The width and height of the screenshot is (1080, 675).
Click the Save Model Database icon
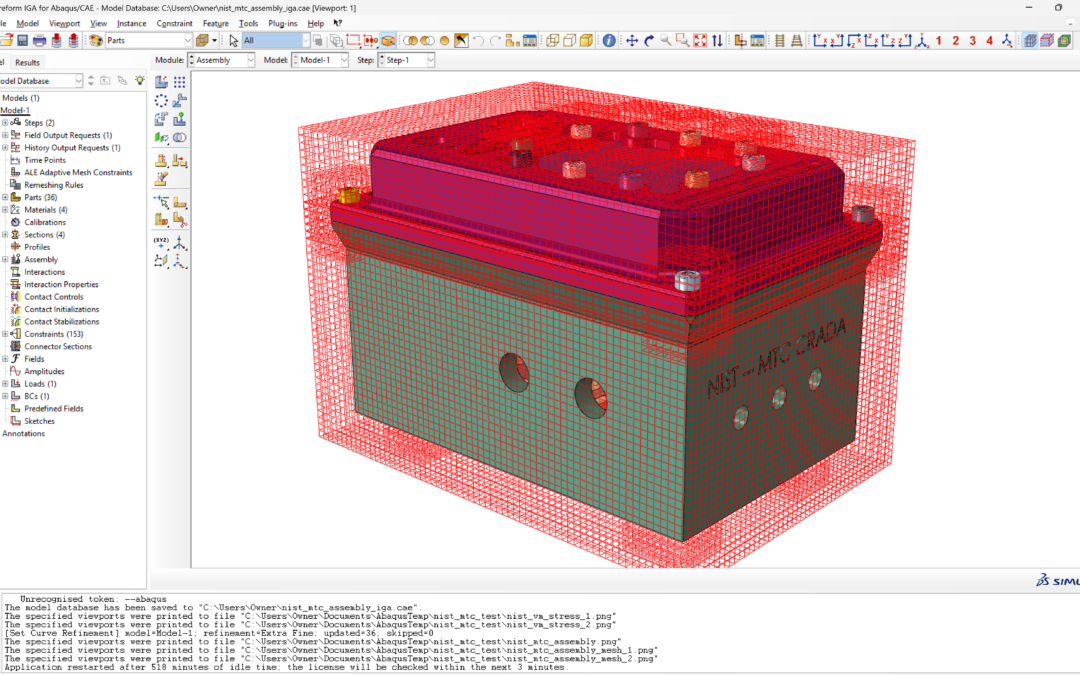coord(23,41)
